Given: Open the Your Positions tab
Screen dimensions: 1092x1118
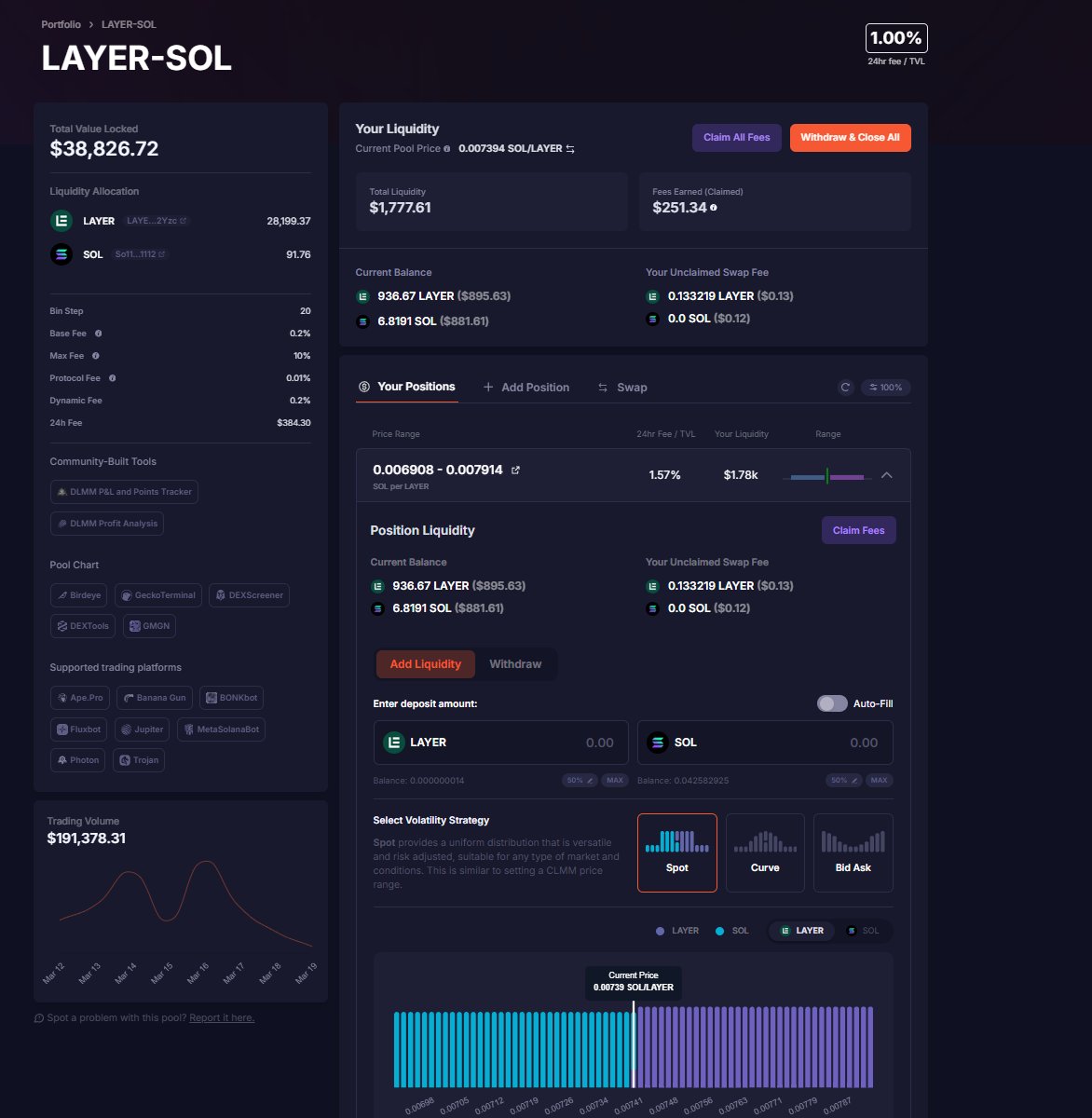Looking at the screenshot, I should [x=406, y=387].
